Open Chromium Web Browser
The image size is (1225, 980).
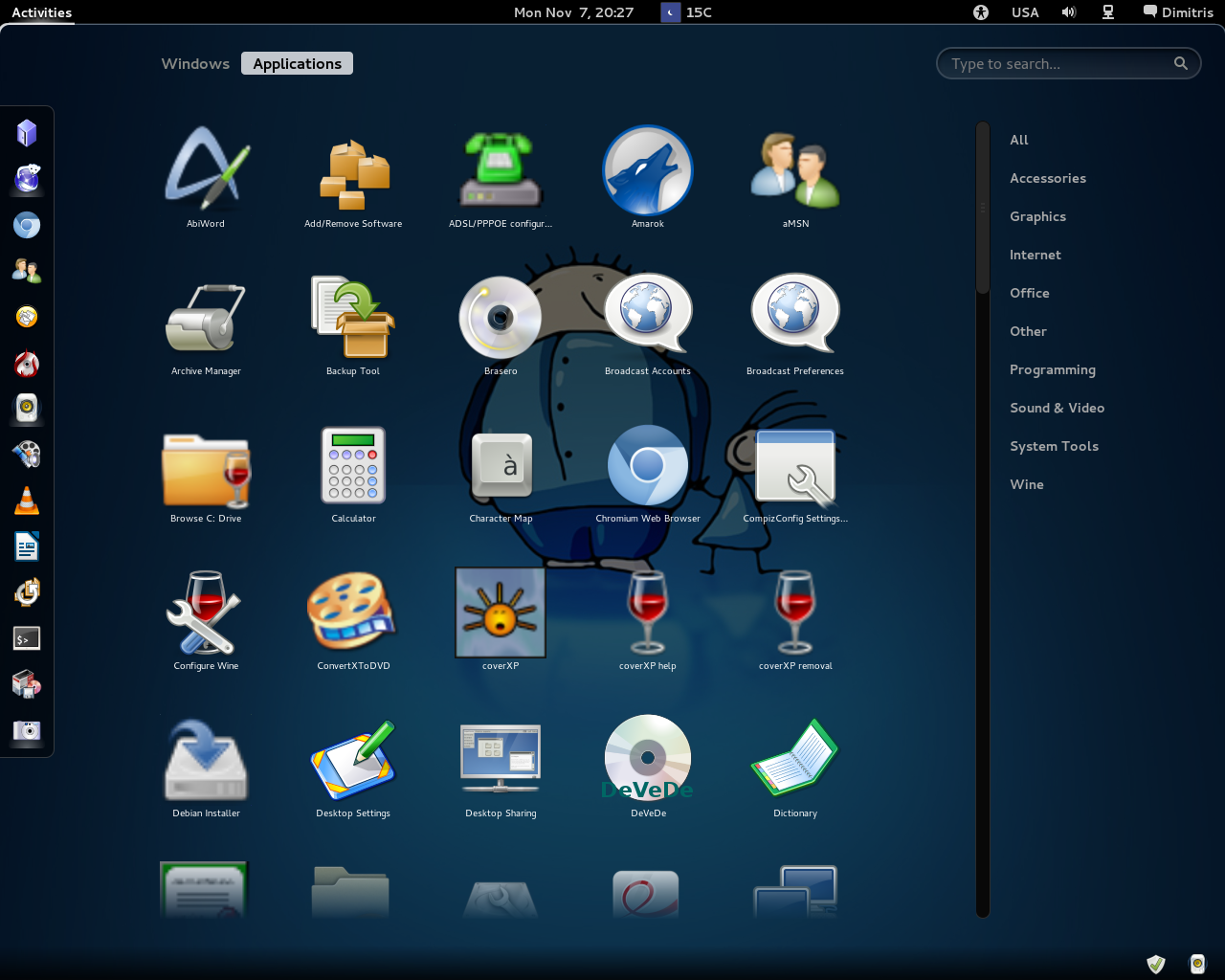[648, 466]
